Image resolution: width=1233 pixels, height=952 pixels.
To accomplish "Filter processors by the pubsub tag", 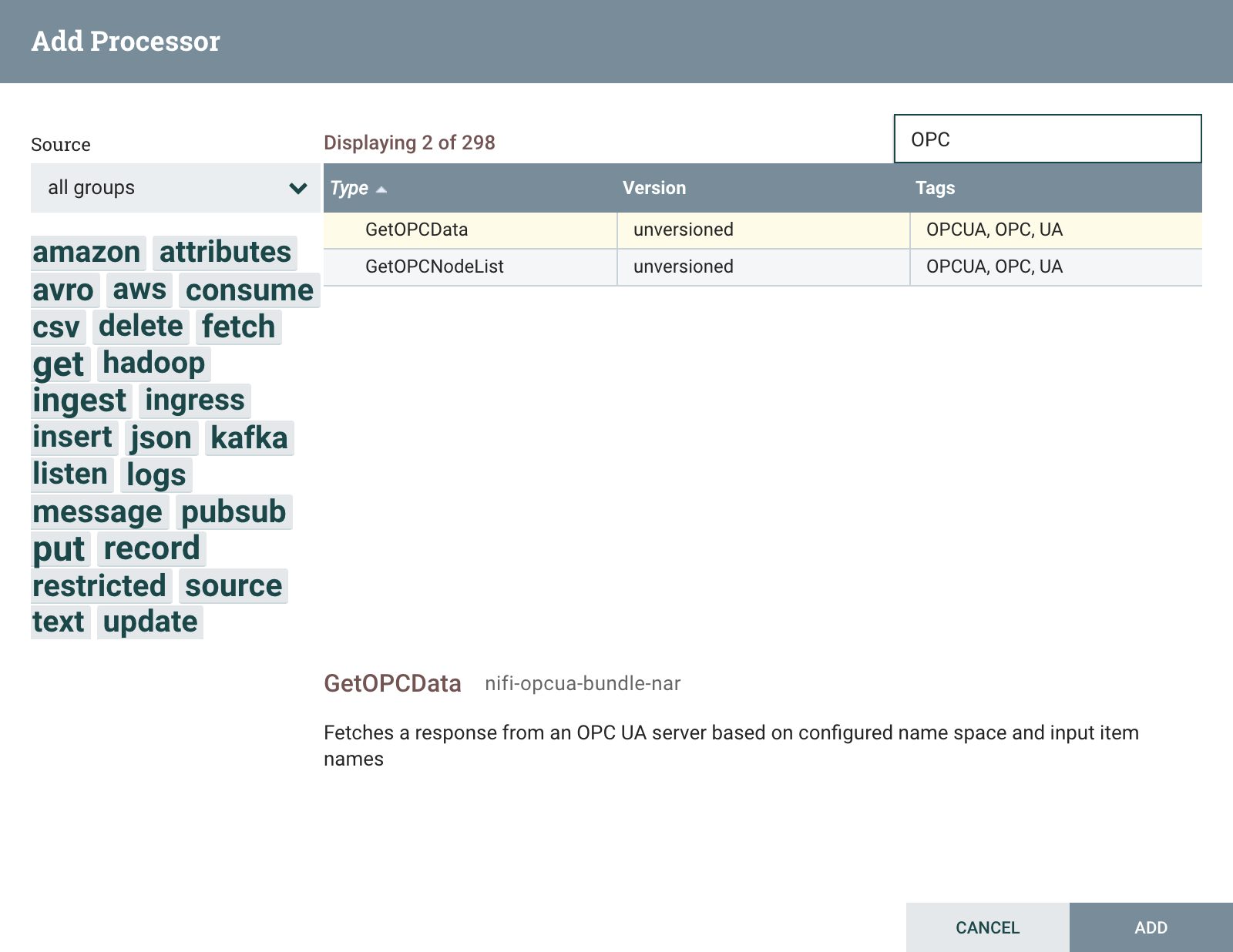I will click(233, 511).
